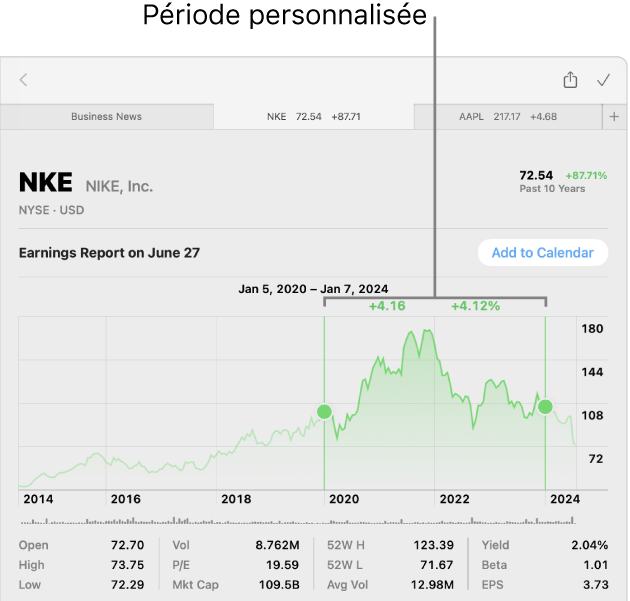
Task: Click the Past 10 Years label
Action: click(x=552, y=188)
